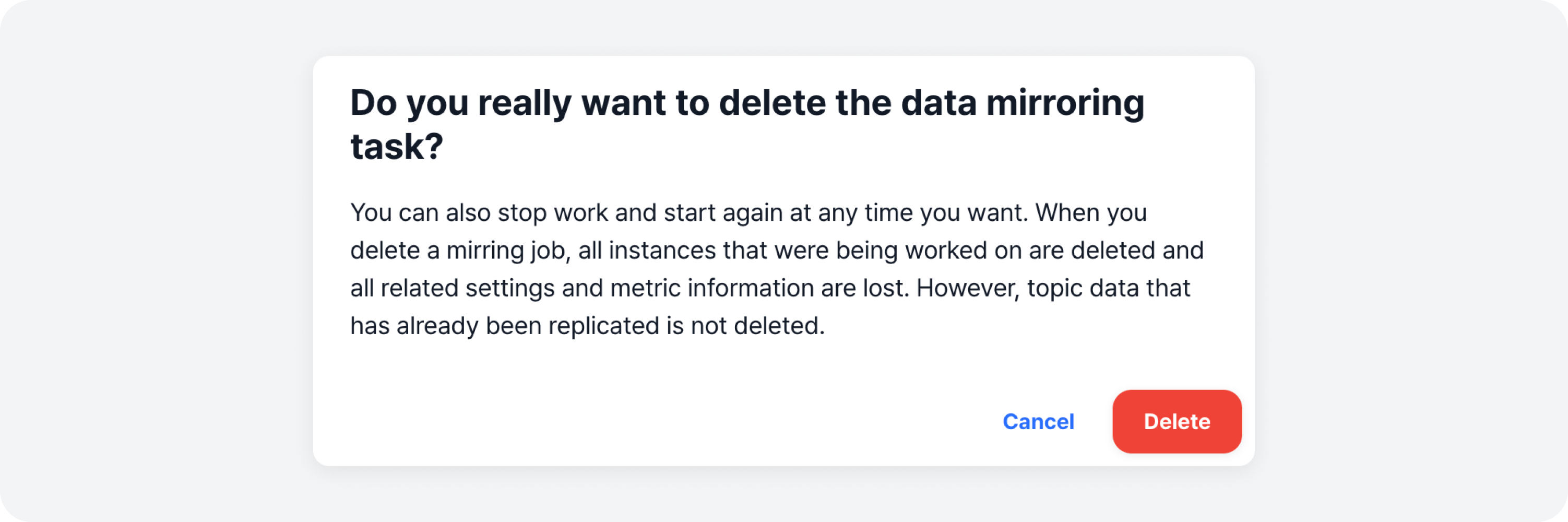Image resolution: width=1568 pixels, height=522 pixels.
Task: Click the phrase "metric information" in the description
Action: pos(711,288)
